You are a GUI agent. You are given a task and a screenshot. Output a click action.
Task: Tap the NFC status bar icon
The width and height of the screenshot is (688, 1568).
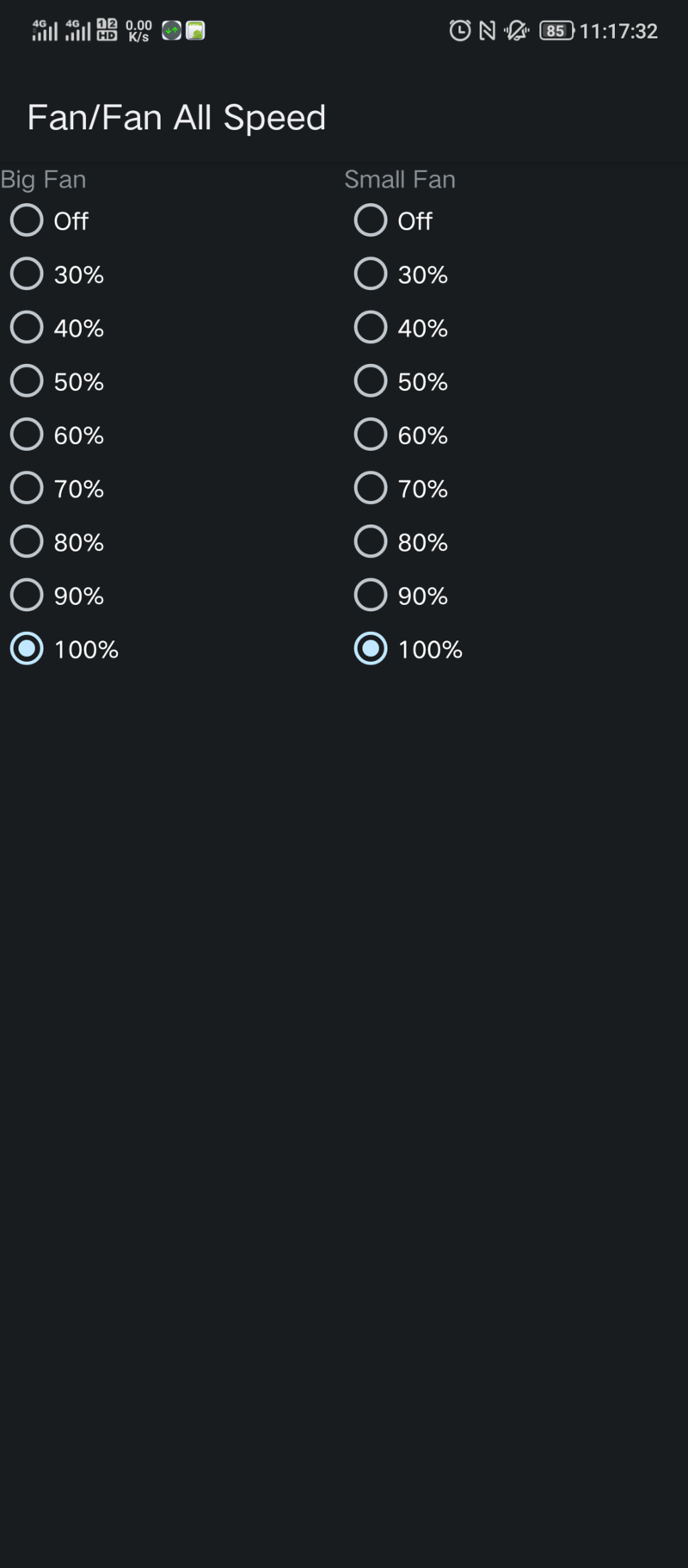click(x=488, y=31)
